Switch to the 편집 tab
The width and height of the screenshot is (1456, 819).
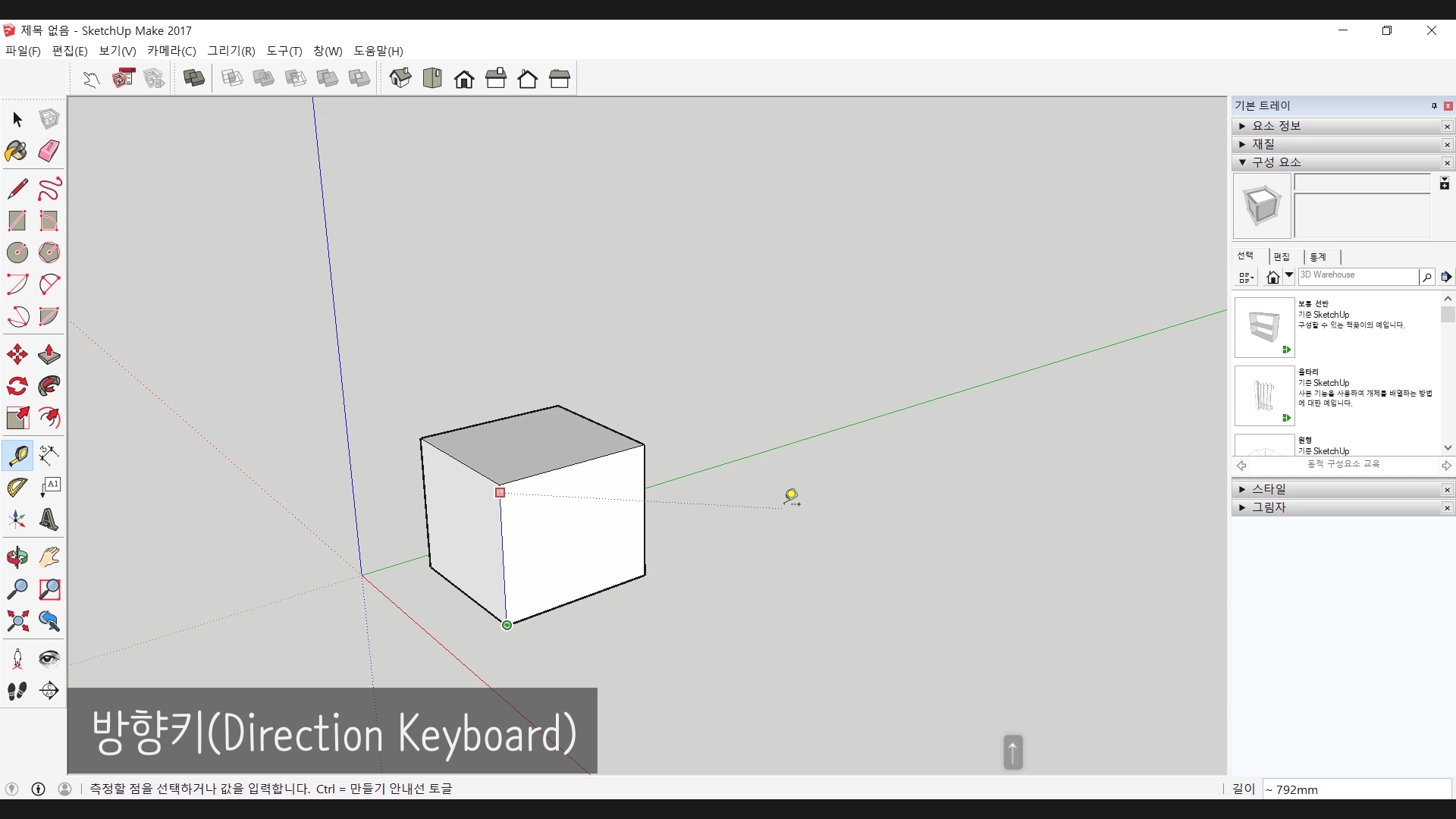pyautogui.click(x=1282, y=256)
